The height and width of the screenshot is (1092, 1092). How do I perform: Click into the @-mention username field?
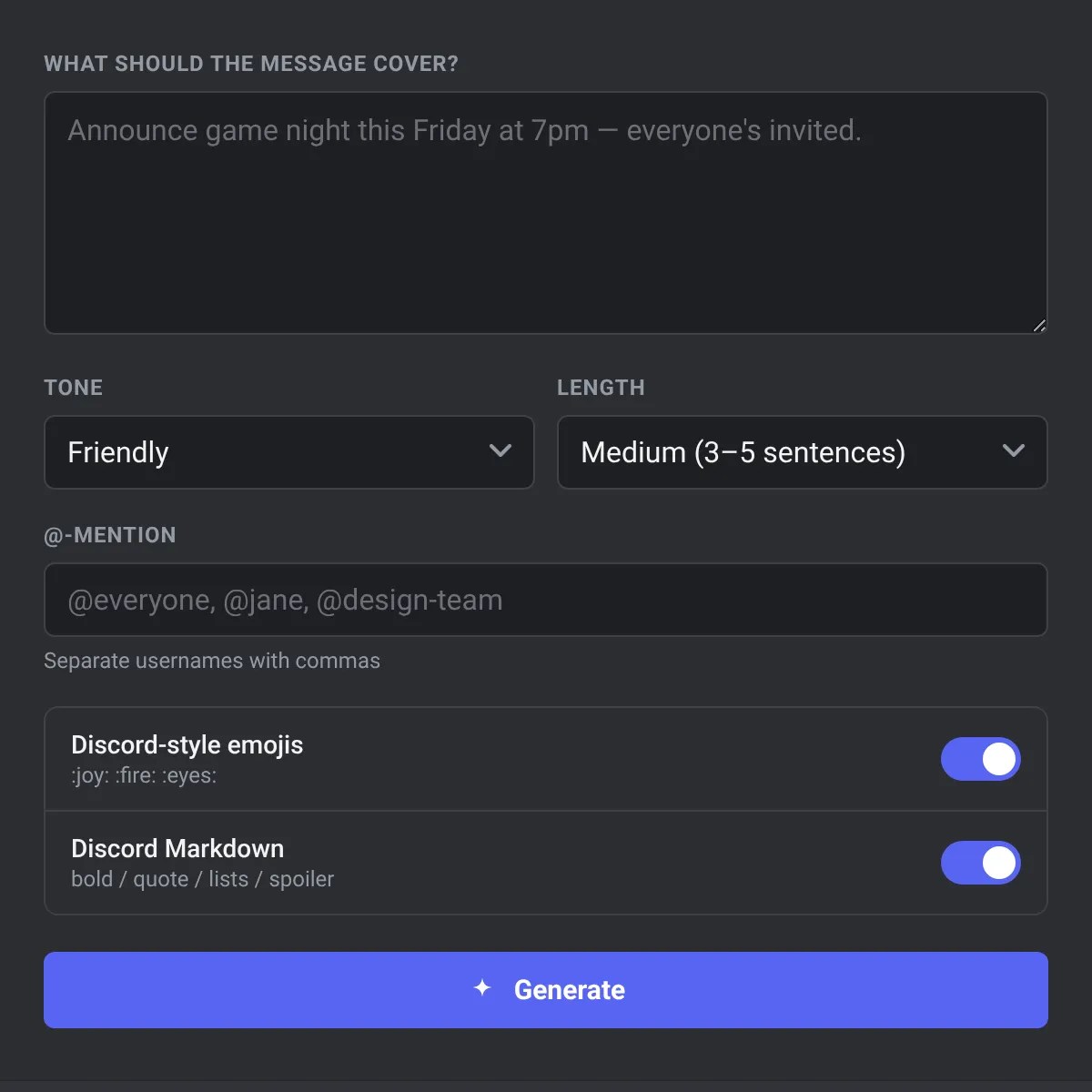click(x=546, y=600)
